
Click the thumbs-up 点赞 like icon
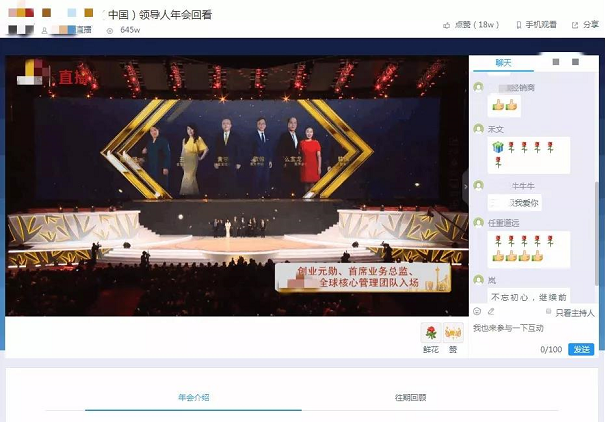[445, 24]
